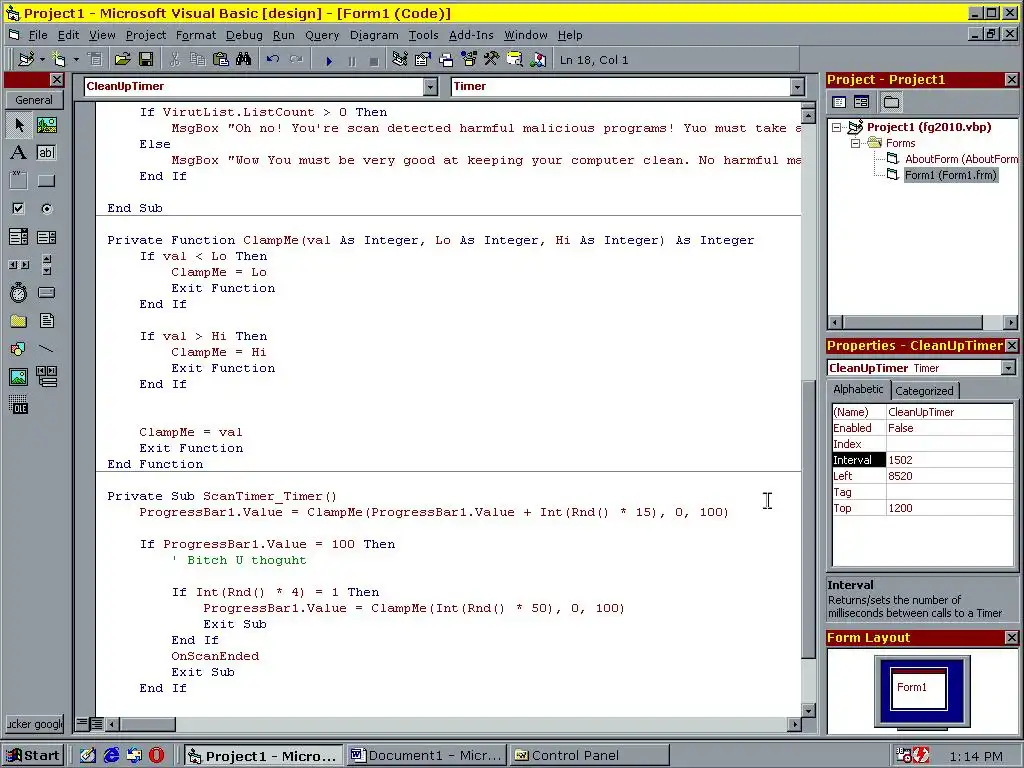The height and width of the screenshot is (768, 1024).
Task: Click the Visual Component Manager icon
Action: 537,59
